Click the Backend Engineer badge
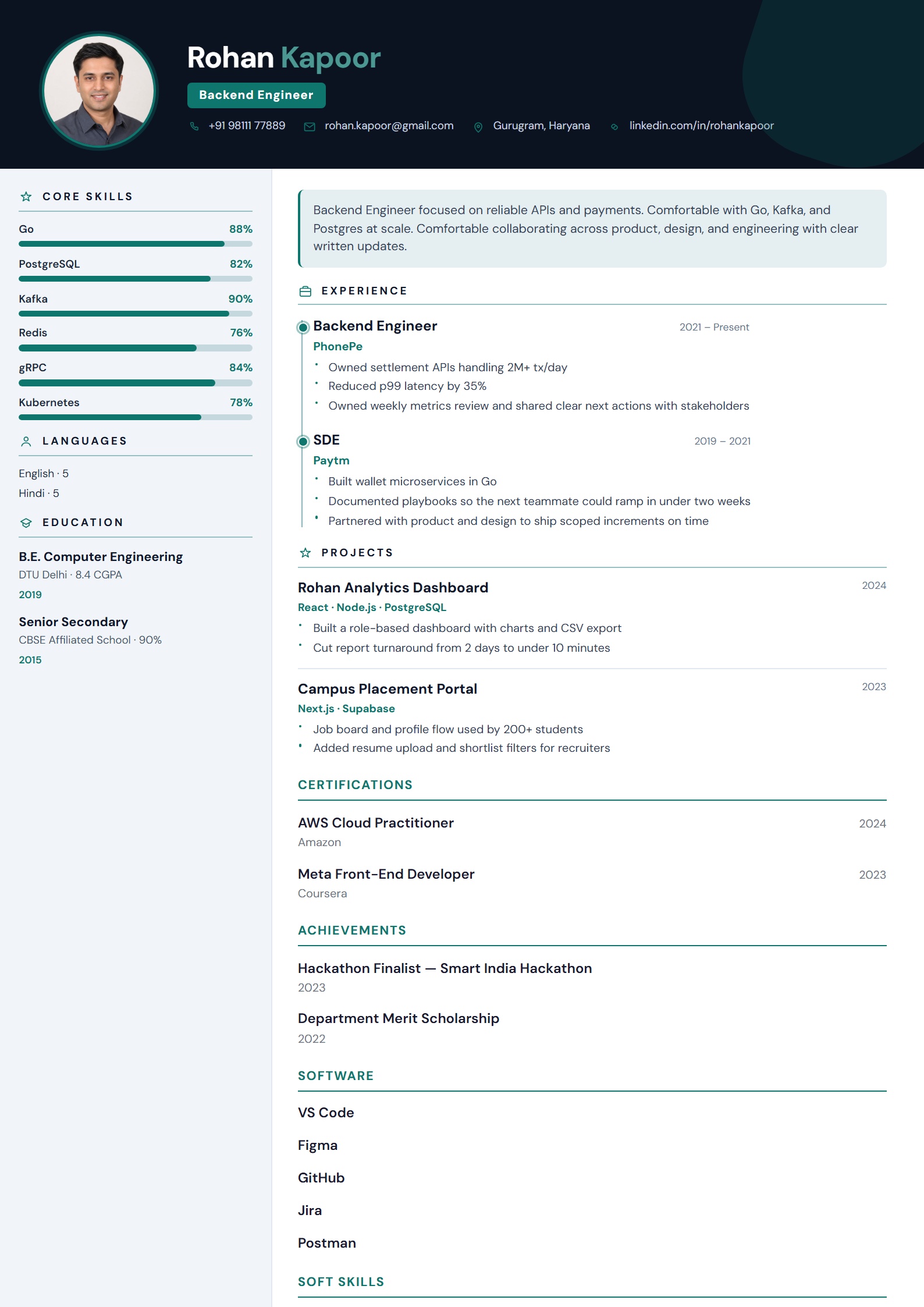The image size is (924, 1307). point(257,95)
